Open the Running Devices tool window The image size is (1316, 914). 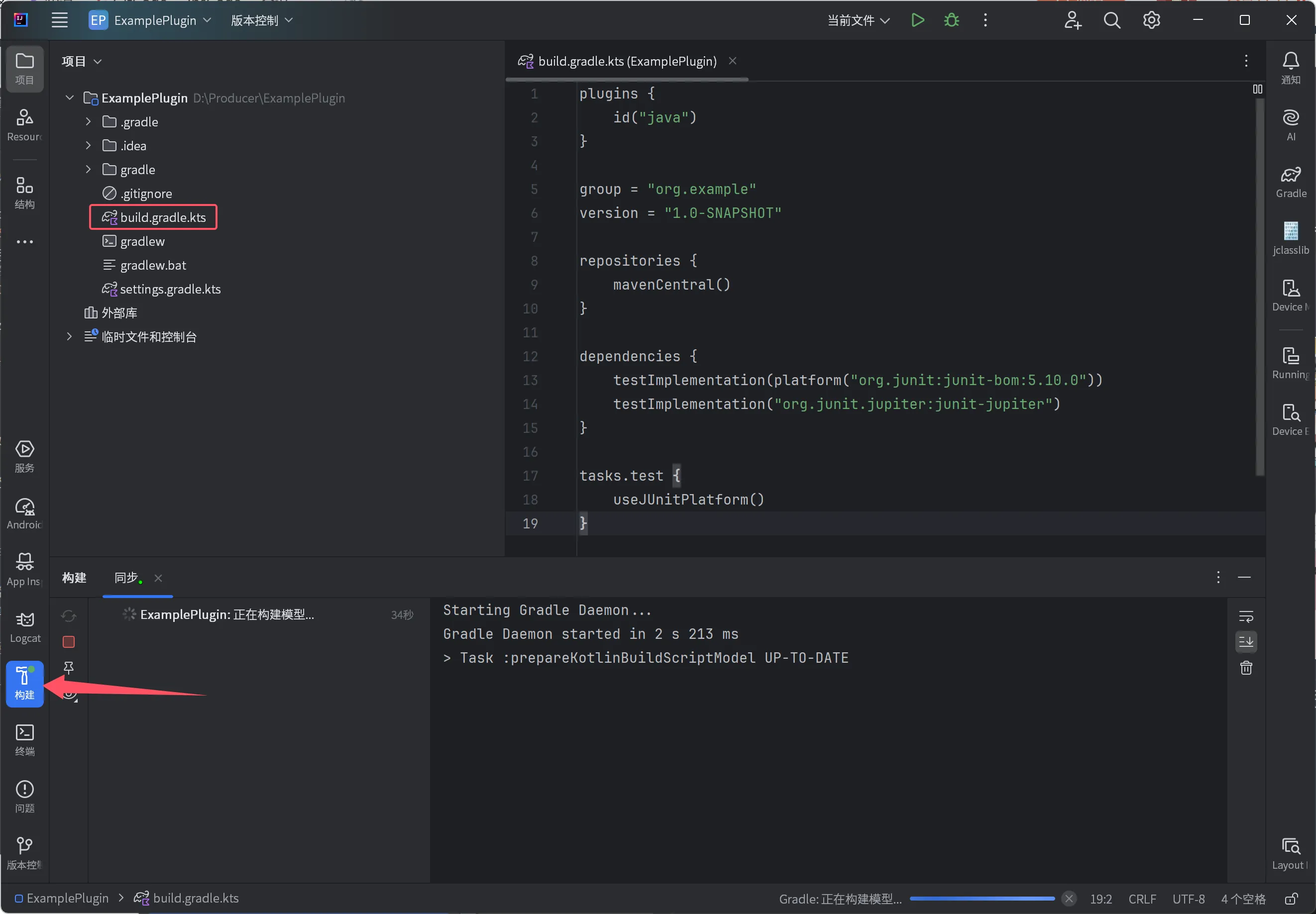(x=1290, y=363)
